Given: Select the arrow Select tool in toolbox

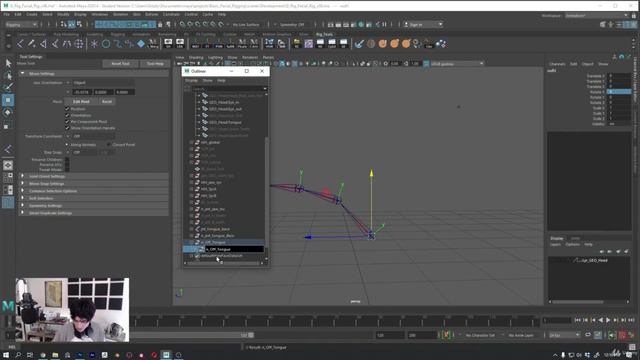Looking at the screenshot, I should [8, 63].
